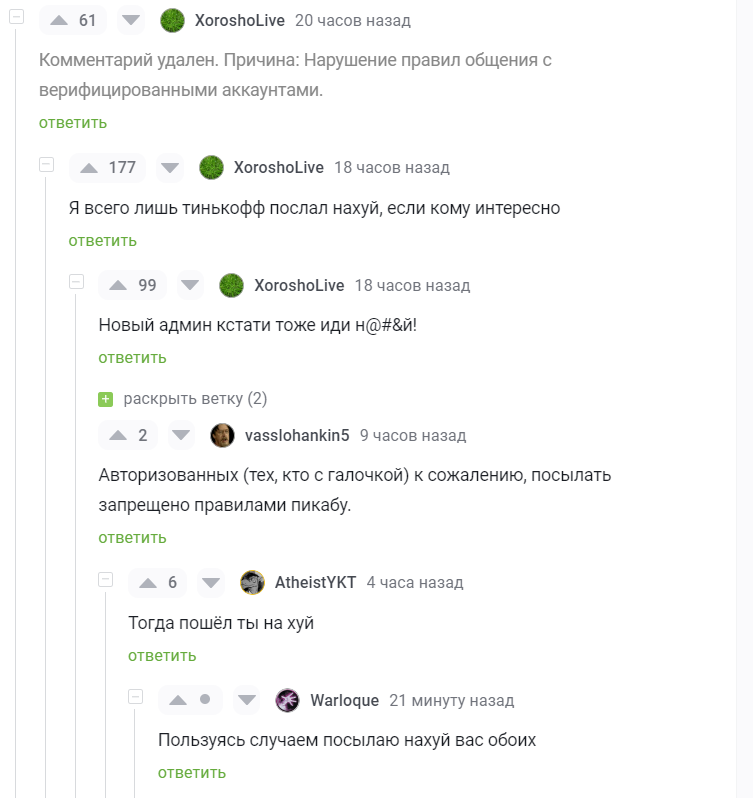The height and width of the screenshot is (798, 753).
Task: Click the '18 часов назад' timestamp on 177 comment
Action: coord(392,168)
